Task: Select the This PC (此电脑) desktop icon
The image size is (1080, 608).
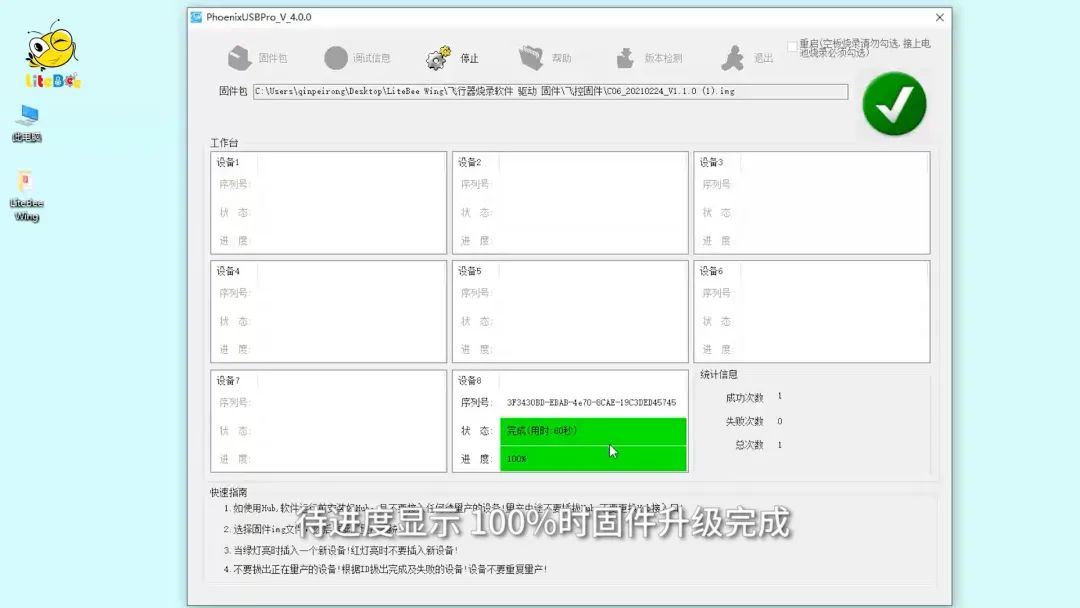Action: pos(27,123)
